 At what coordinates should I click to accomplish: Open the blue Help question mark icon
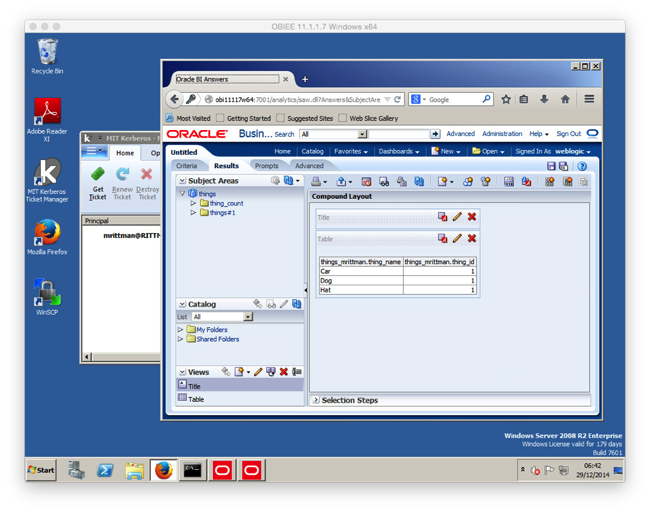pos(582,166)
